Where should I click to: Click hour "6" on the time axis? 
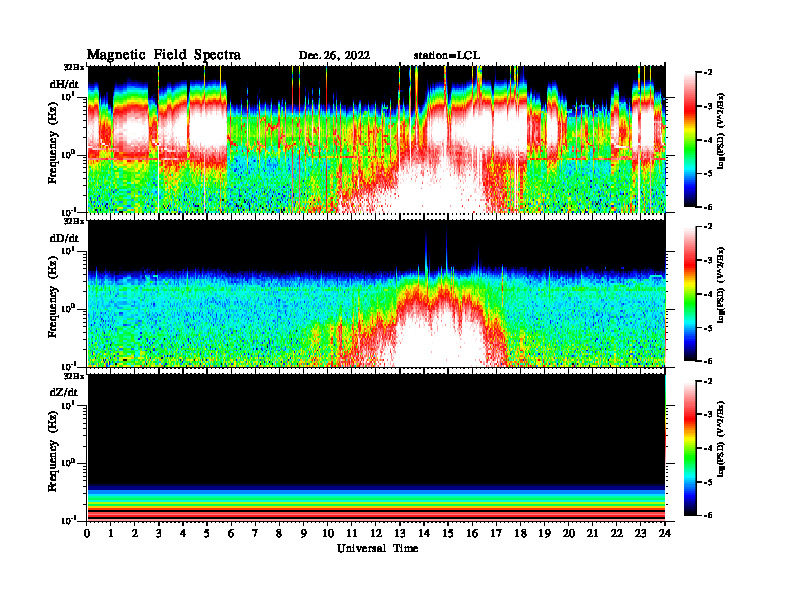tap(231, 533)
